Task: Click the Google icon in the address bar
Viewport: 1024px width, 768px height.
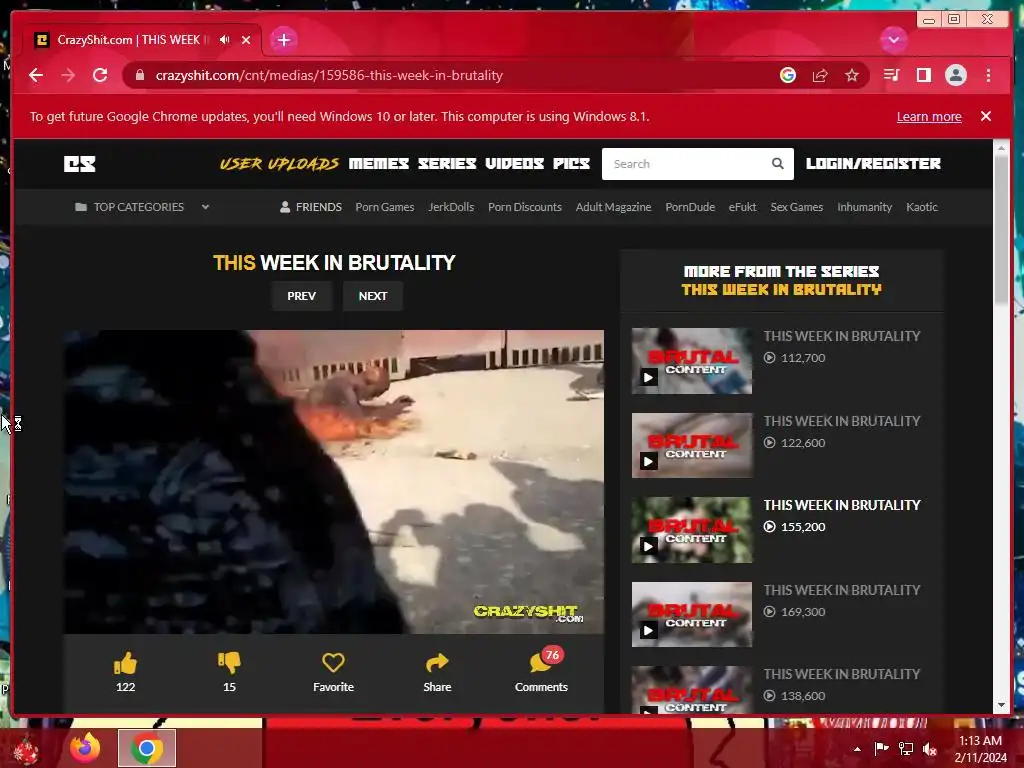Action: (788, 75)
